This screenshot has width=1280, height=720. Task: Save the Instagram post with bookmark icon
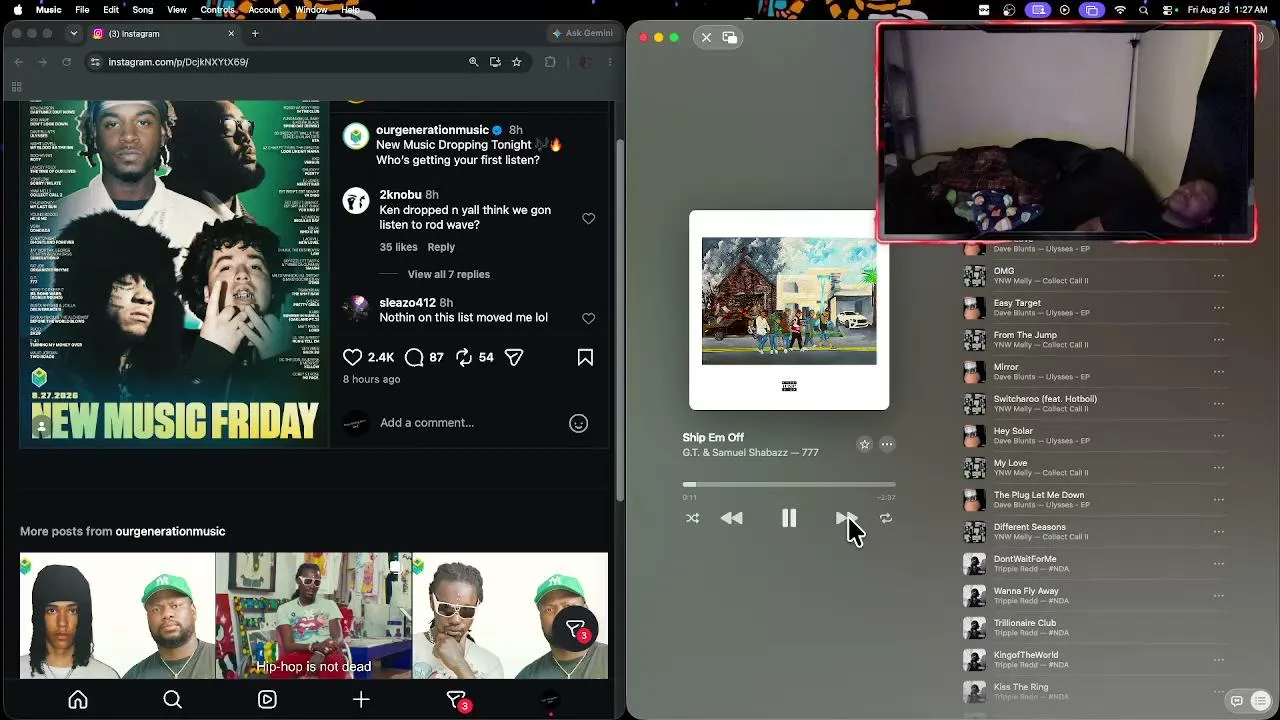tap(585, 357)
